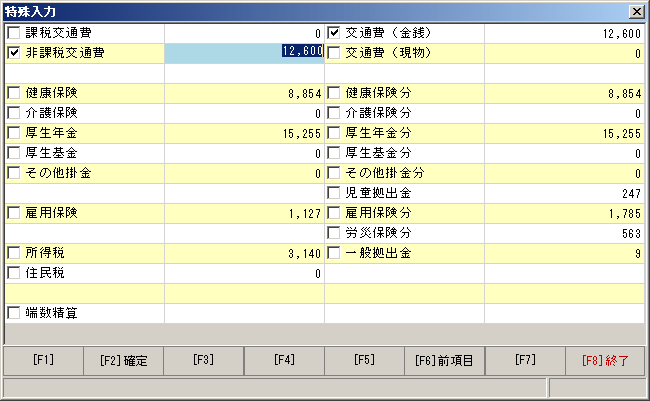Uncheck the 交通費（金銭） checkbox
This screenshot has width=650, height=401.
click(334, 33)
